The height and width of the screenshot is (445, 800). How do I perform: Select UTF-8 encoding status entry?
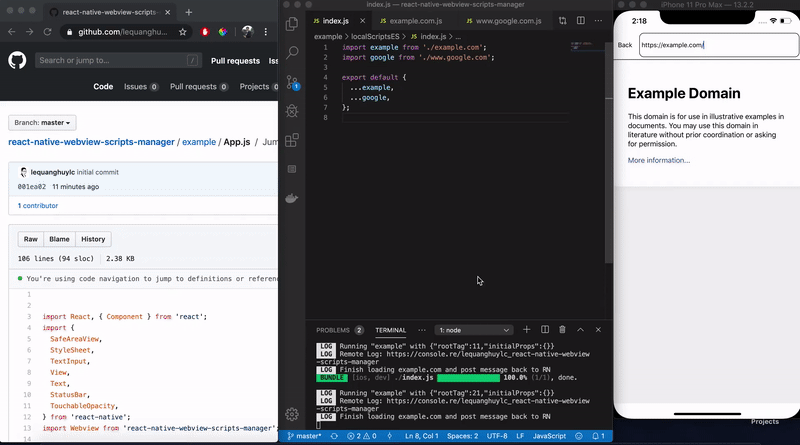tap(496, 436)
